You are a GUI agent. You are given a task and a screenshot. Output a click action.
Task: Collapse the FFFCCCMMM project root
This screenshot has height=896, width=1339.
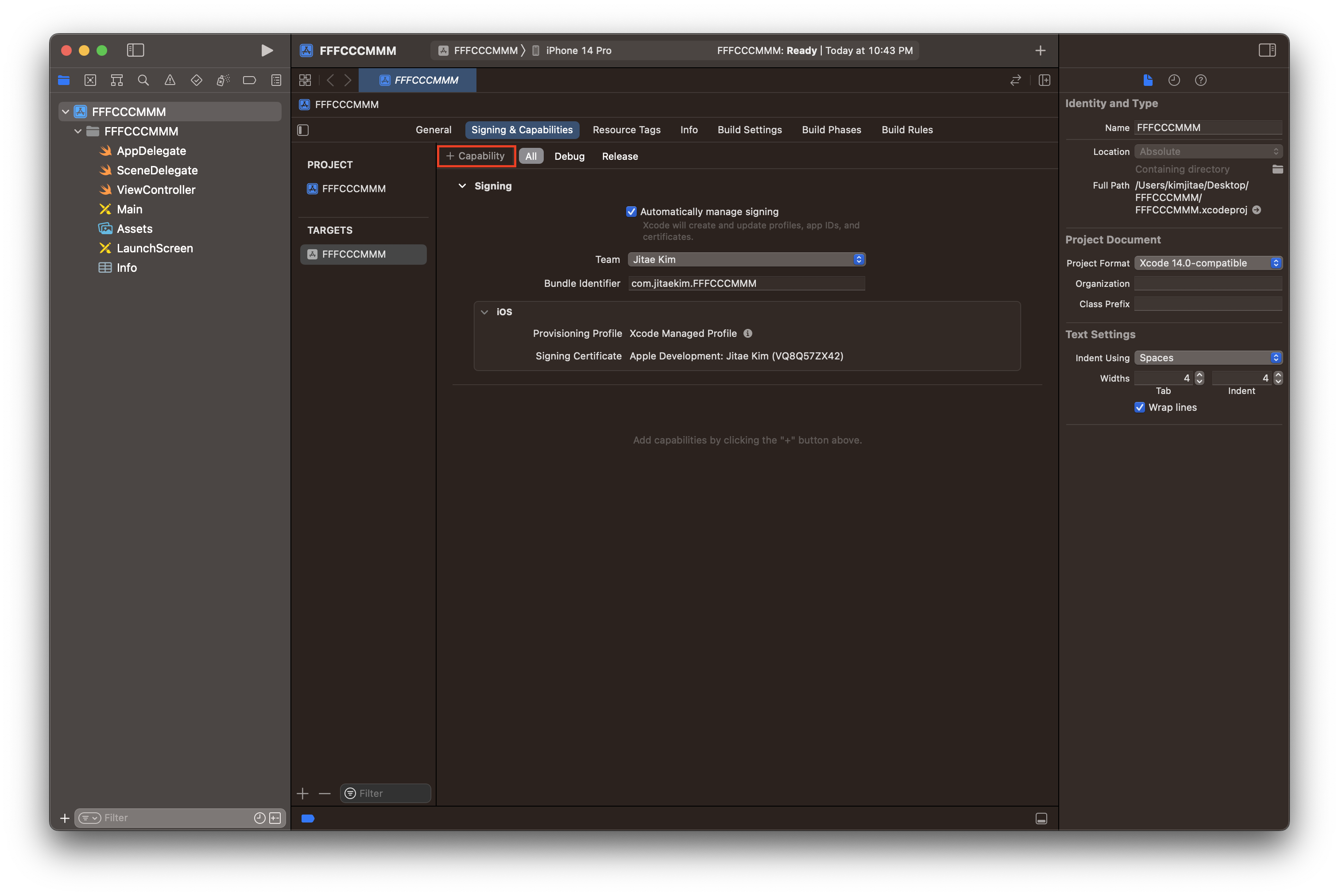(x=66, y=112)
